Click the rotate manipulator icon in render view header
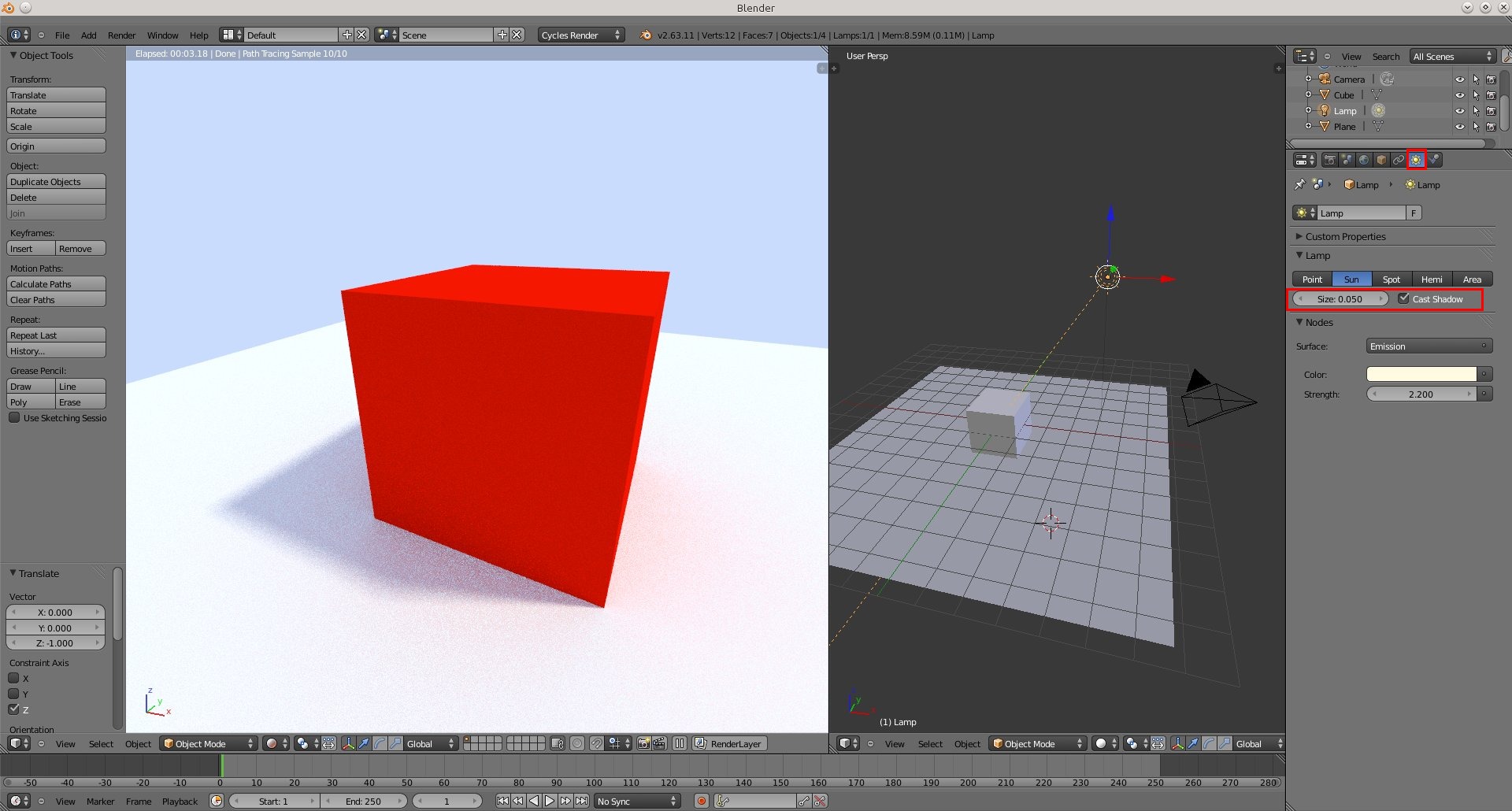This screenshot has height=811, width=1512. tap(380, 743)
